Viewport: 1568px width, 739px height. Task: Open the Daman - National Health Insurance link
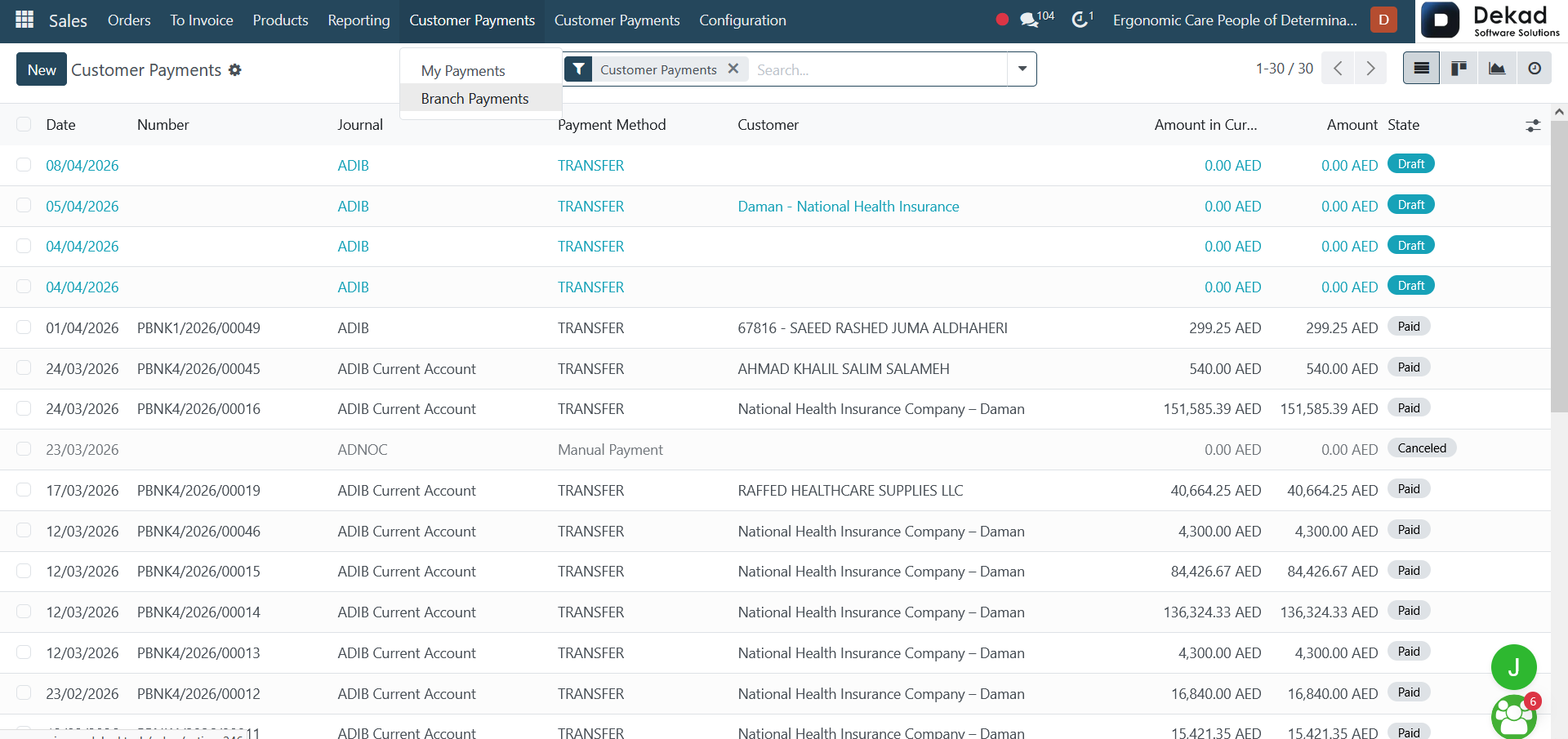point(849,207)
